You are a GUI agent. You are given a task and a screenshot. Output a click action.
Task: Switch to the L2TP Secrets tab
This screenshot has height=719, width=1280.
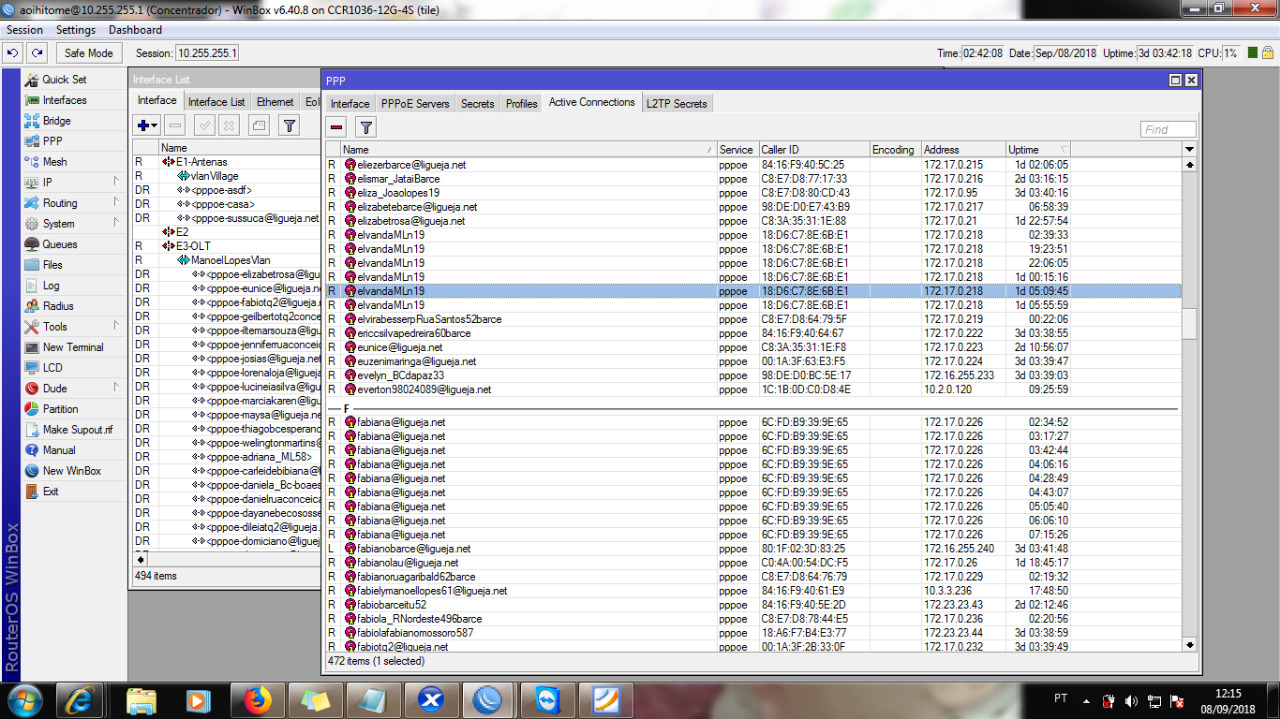tap(676, 103)
